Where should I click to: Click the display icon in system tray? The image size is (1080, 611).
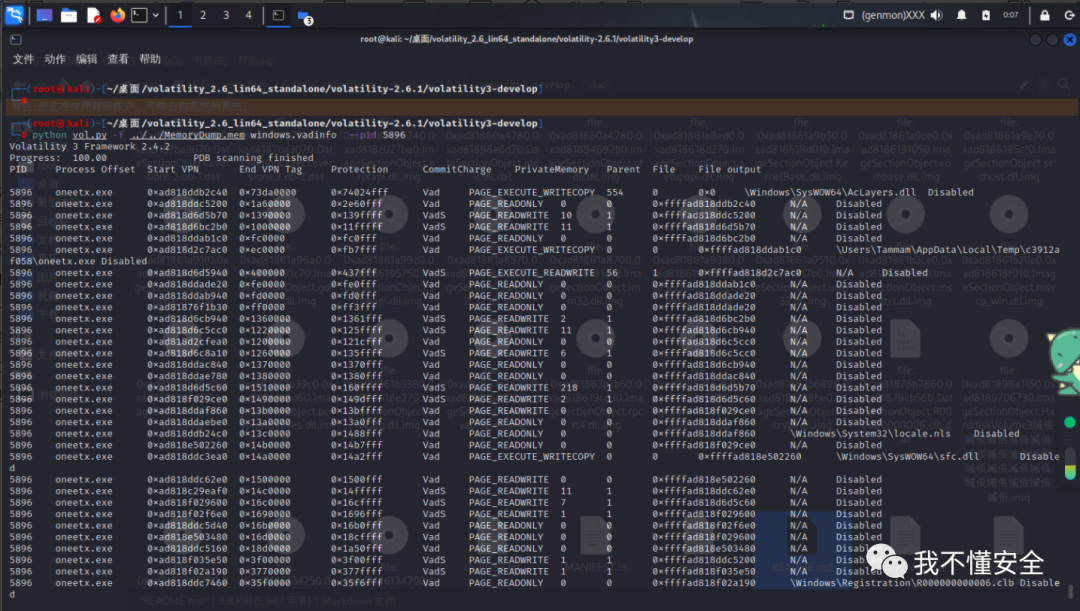point(849,14)
